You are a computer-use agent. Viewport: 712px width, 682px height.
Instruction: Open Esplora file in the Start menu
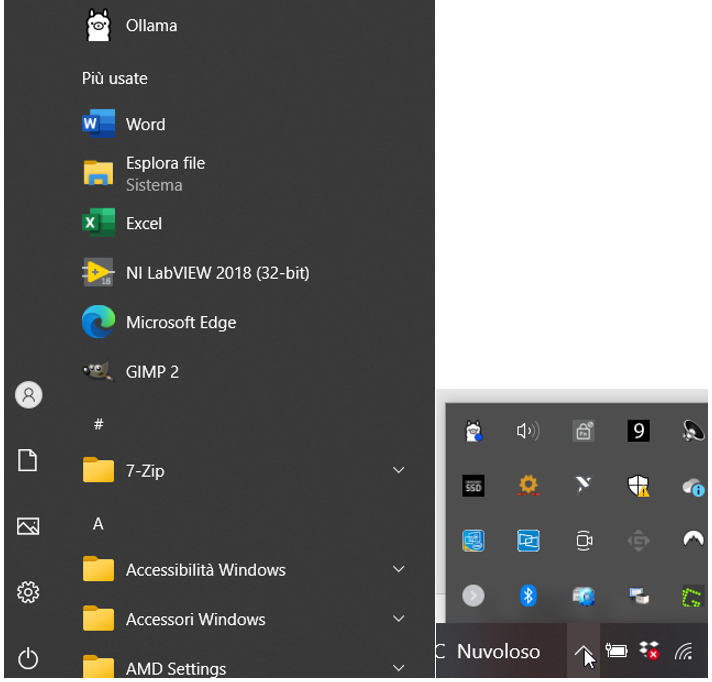(143, 173)
